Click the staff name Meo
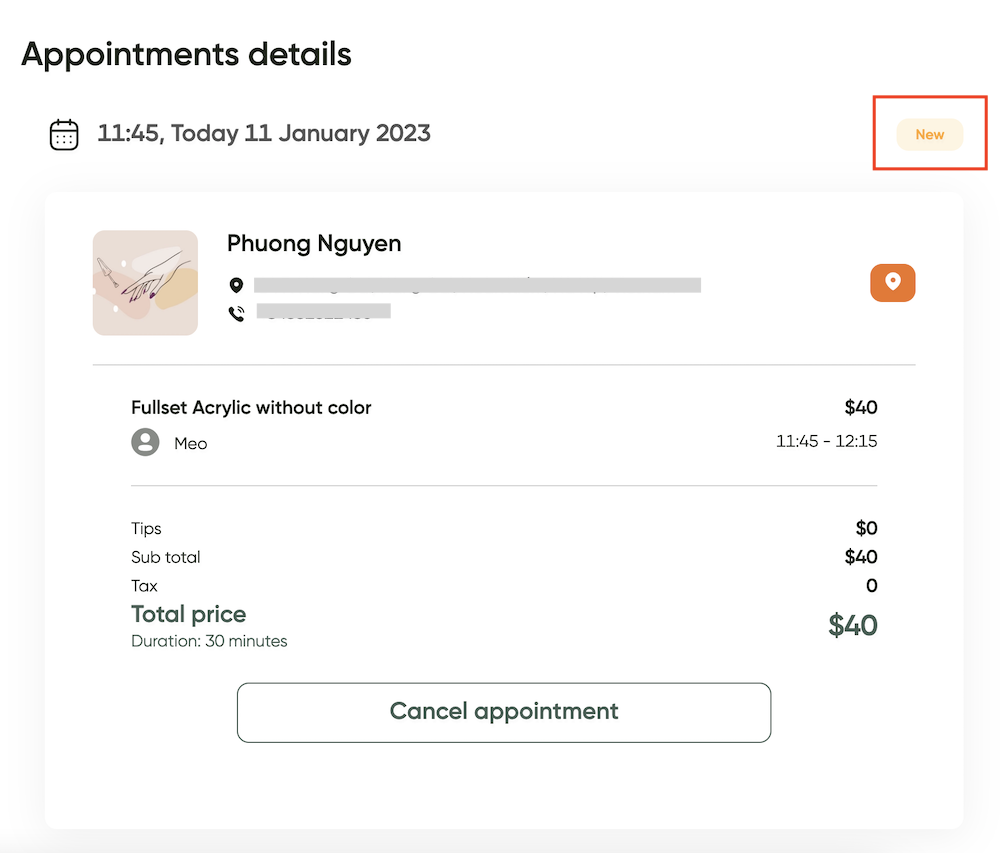The height and width of the screenshot is (853, 1000). (191, 444)
